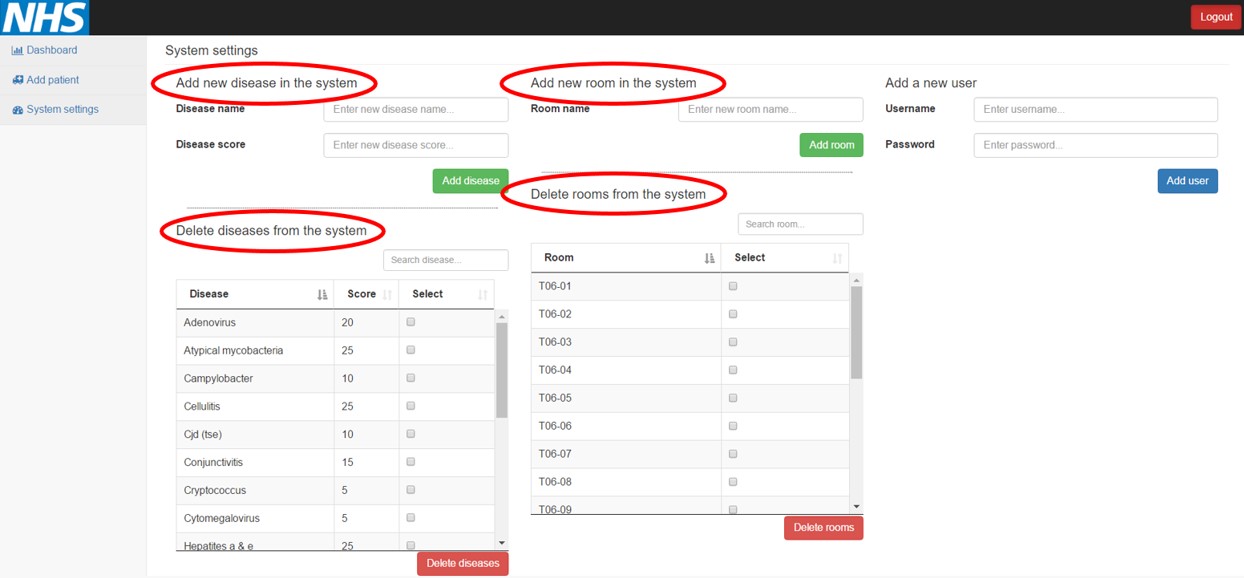Tick the checkbox next to Adenovirus

pos(410,322)
